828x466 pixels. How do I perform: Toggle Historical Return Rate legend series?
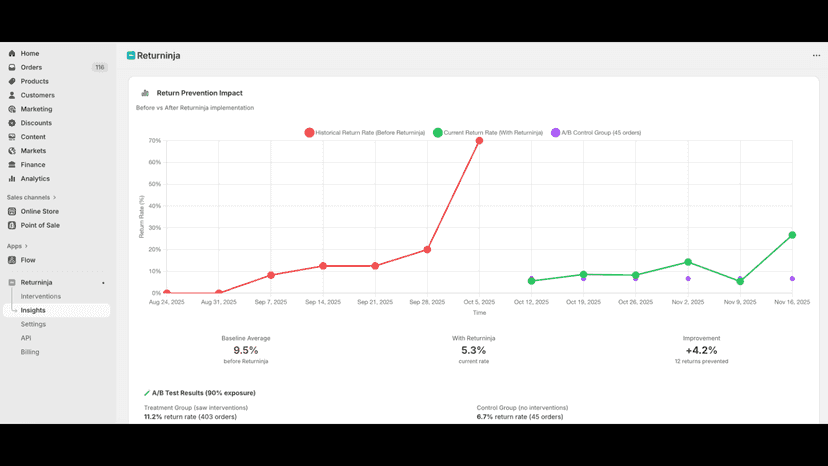click(x=365, y=133)
